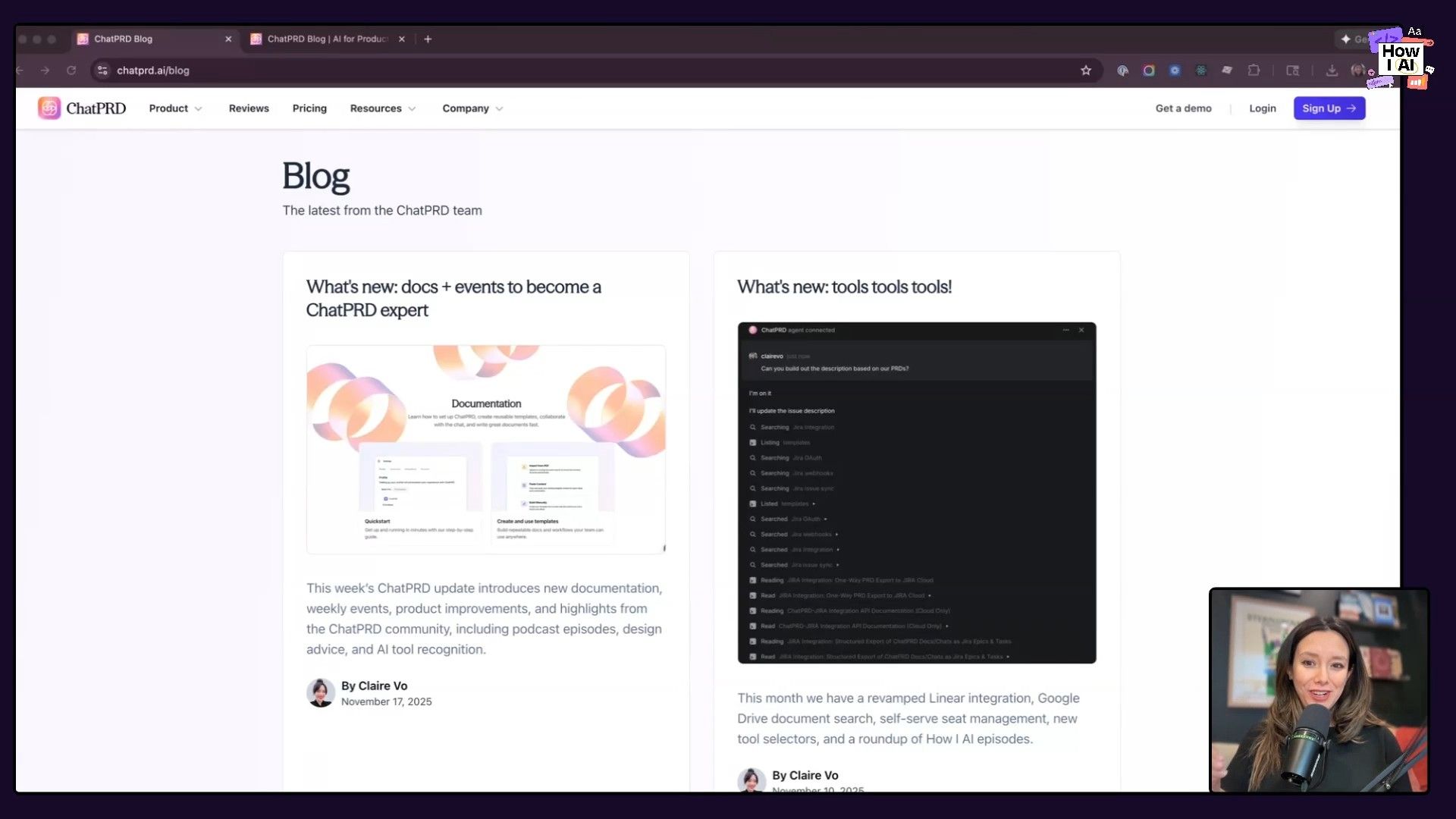1456x819 pixels.
Task: Click the 'November 17, 2025' date
Action: click(386, 701)
